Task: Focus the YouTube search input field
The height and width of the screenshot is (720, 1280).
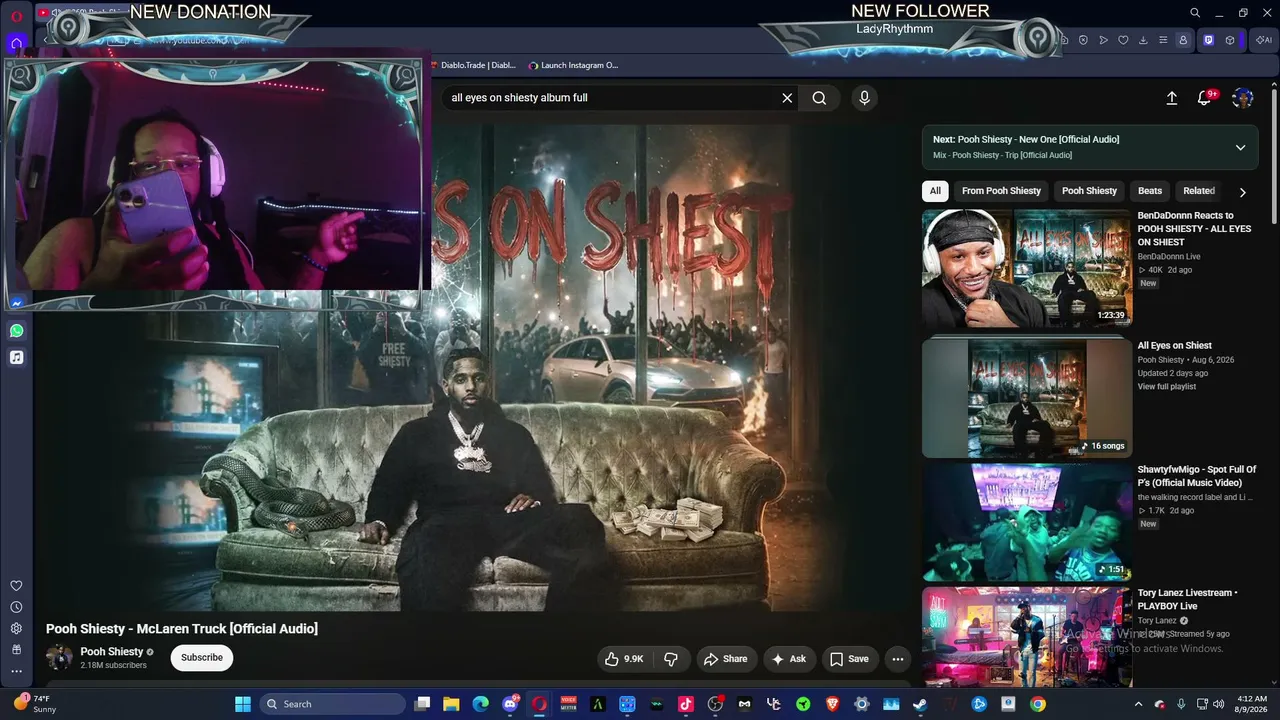Action: click(610, 98)
